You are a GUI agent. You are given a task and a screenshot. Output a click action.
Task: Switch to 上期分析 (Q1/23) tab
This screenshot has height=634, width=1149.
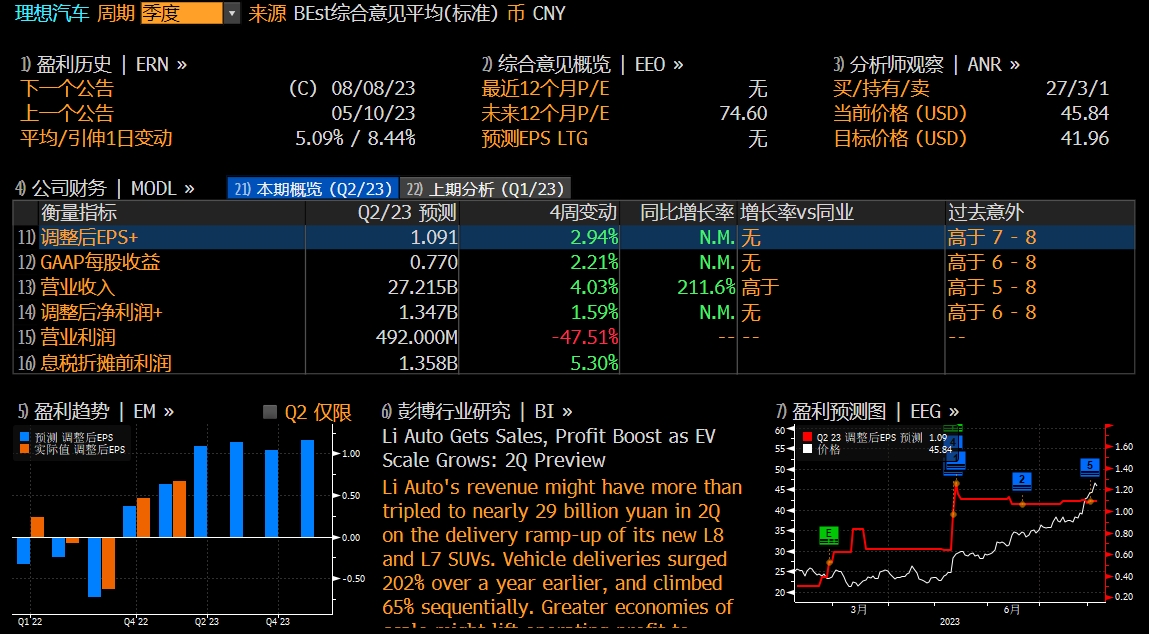click(485, 188)
